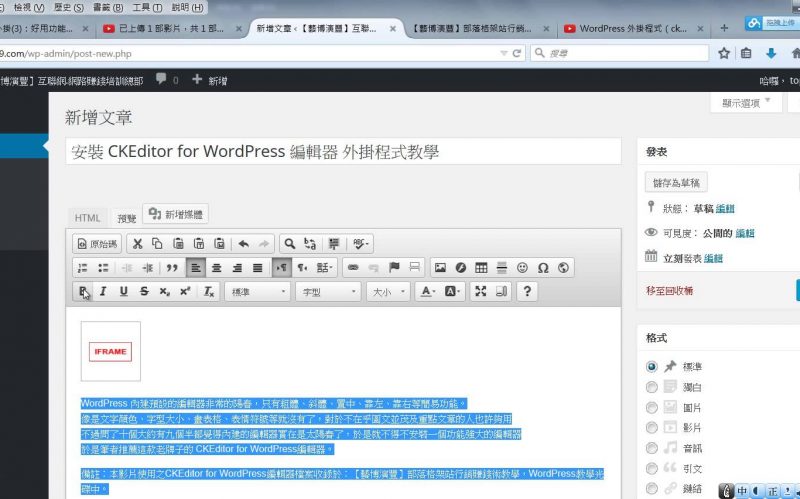Open the 標準 paragraph format dropdown
Viewport: 800px width, 499px height.
[x=258, y=291]
